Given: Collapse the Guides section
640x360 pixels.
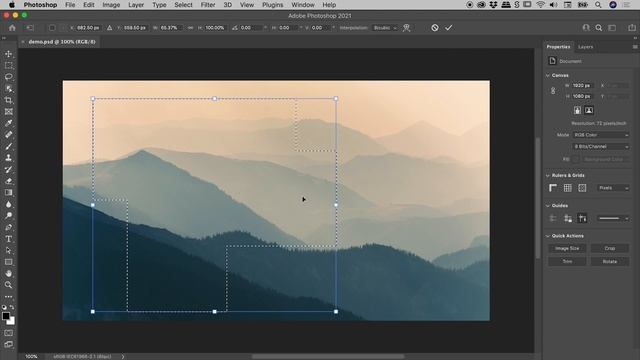Looking at the screenshot, I should point(548,206).
